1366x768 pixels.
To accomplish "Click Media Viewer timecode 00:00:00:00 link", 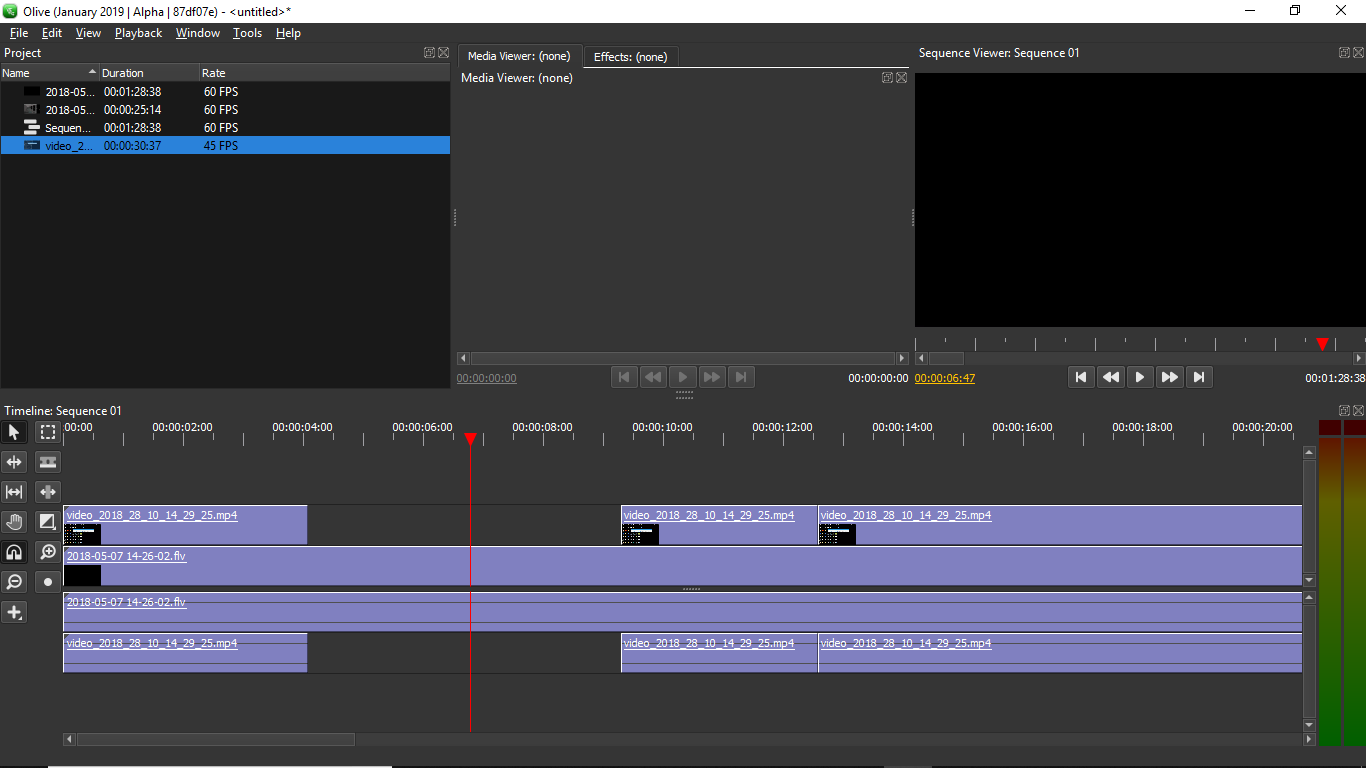I will coord(487,378).
